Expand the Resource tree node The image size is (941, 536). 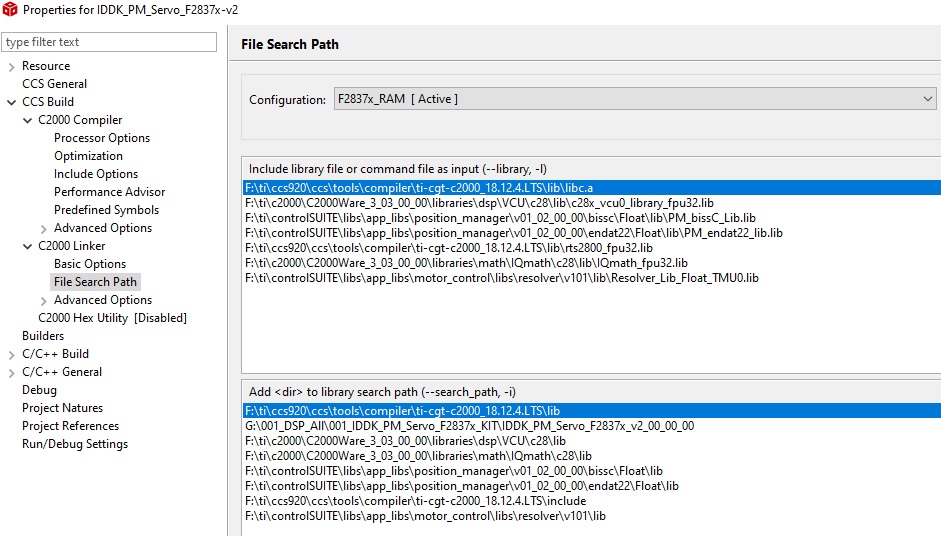point(11,67)
